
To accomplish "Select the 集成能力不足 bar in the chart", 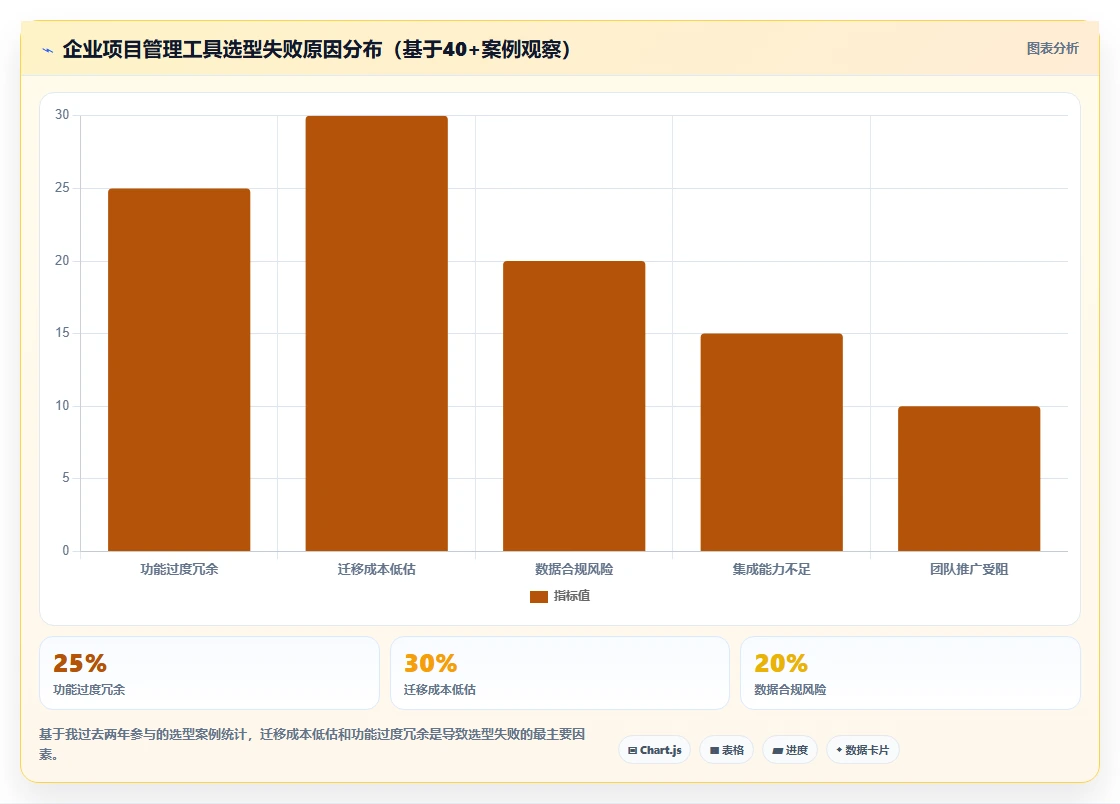I will tap(771, 443).
